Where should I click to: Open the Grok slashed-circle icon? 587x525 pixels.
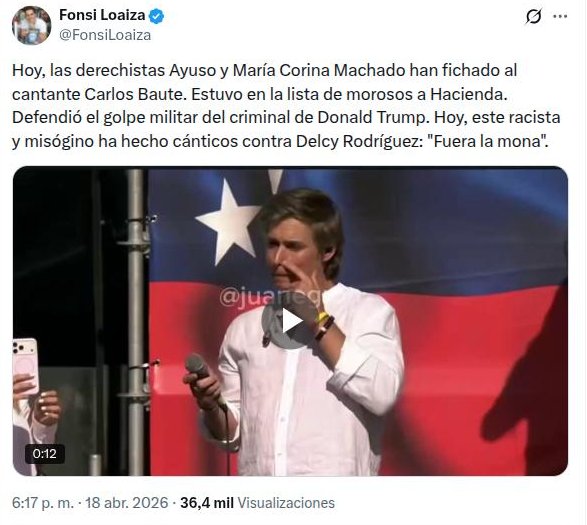(x=533, y=16)
